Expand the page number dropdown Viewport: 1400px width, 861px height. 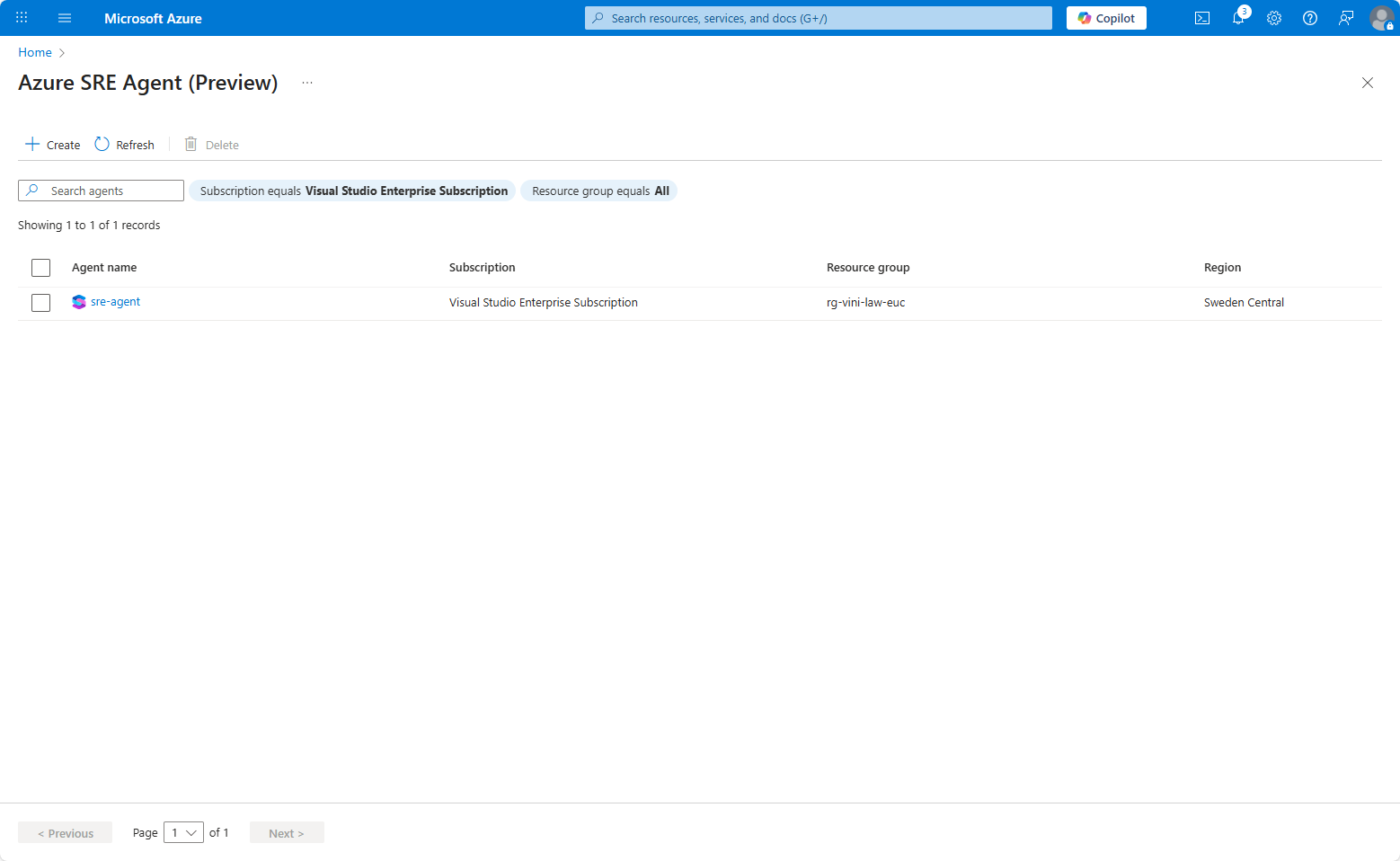click(183, 833)
